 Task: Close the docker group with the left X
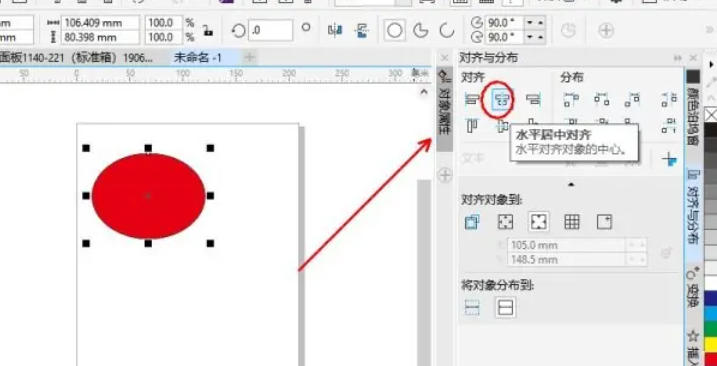coord(444,58)
